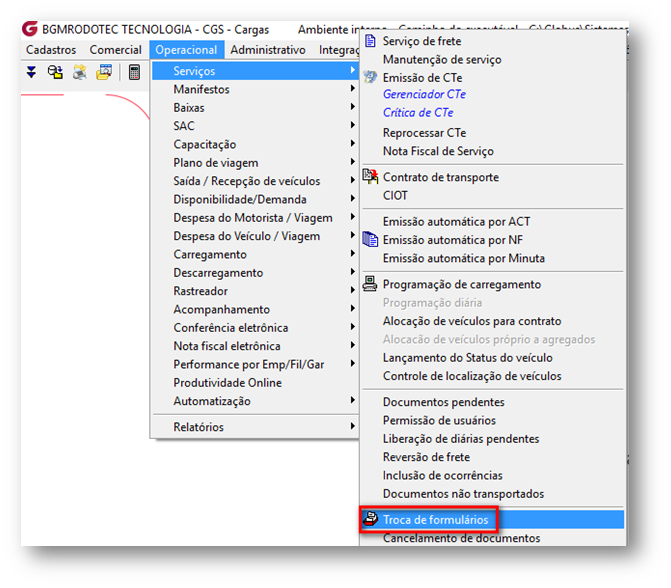The width and height of the screenshot is (671, 588).
Task: Open Alocação de veículos para contrato
Action: tap(472, 321)
